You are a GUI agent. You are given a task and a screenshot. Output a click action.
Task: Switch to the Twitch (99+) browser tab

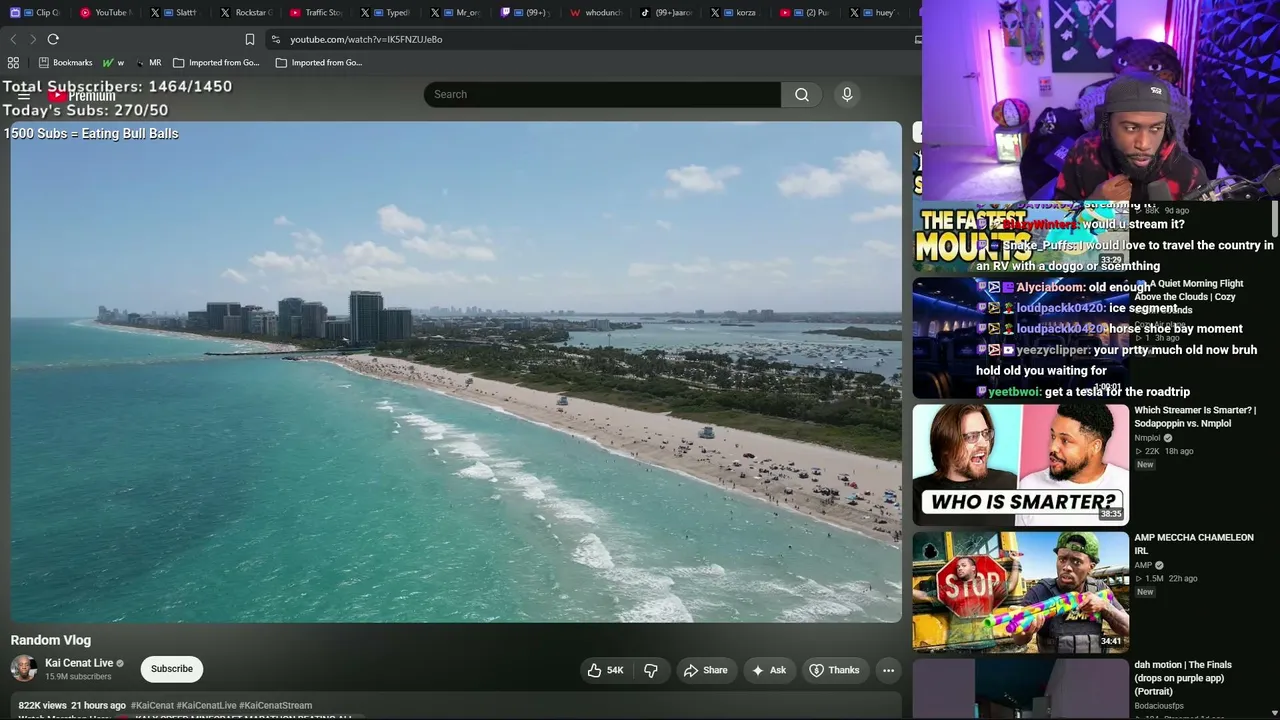point(525,13)
